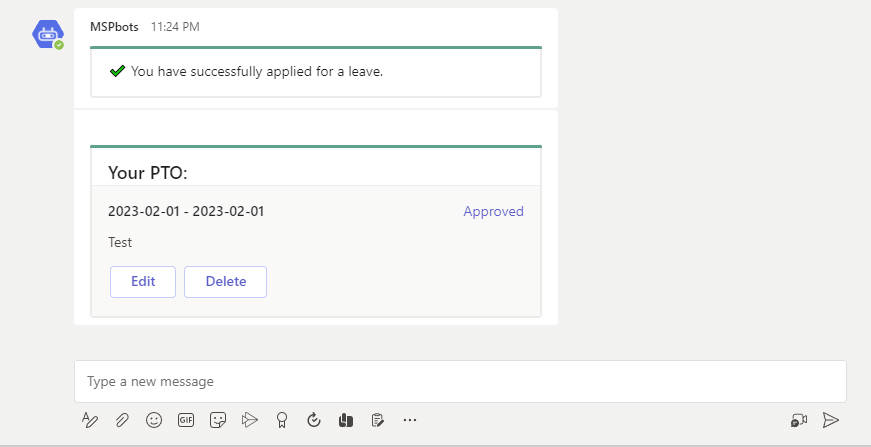Click the Edit button on PTO card
The width and height of the screenshot is (871, 447).
tap(143, 282)
